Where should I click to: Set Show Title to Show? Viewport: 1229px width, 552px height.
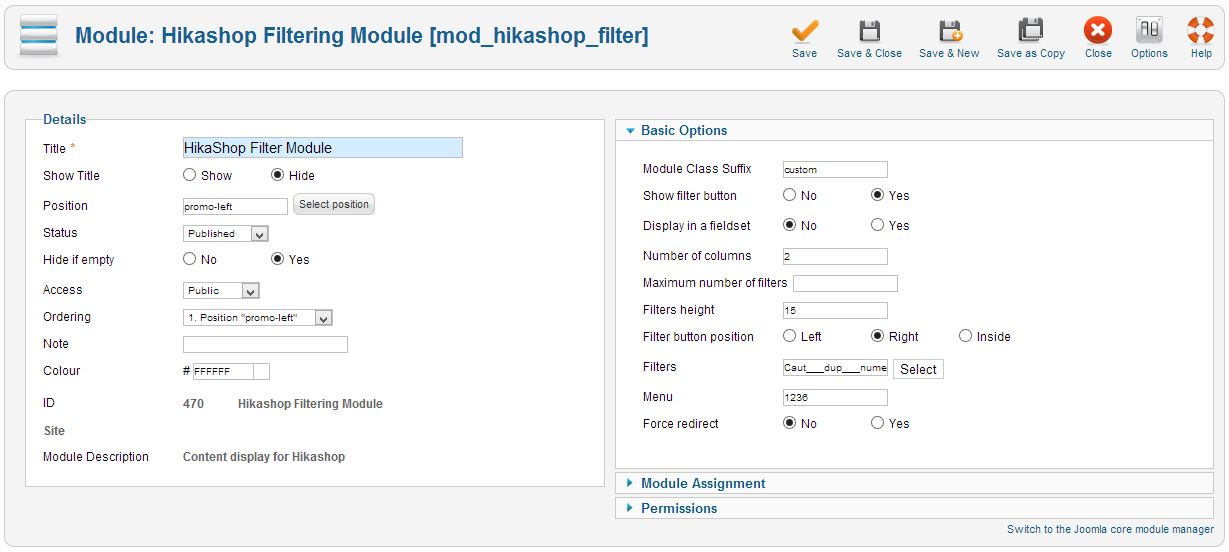click(190, 175)
